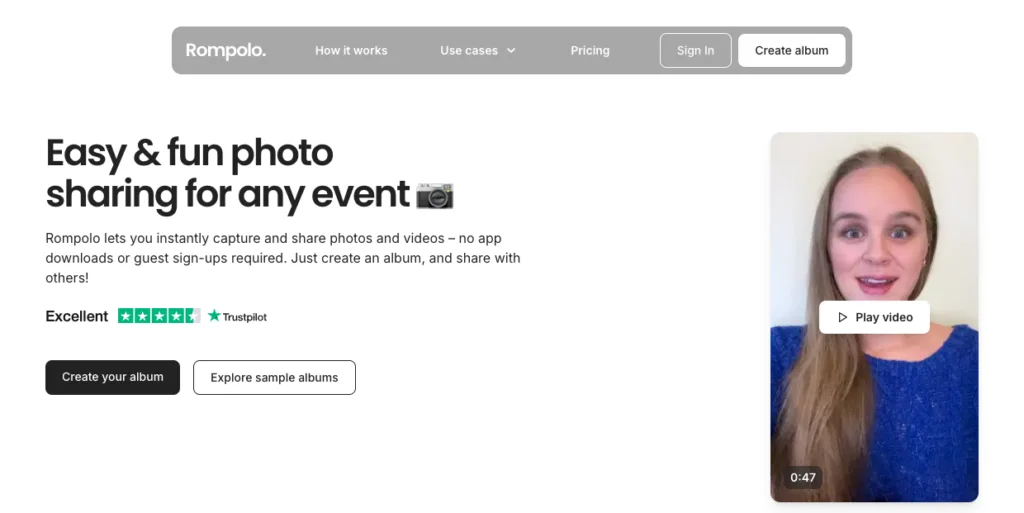
Task: Click the Trustpilot star logo
Action: point(214,316)
